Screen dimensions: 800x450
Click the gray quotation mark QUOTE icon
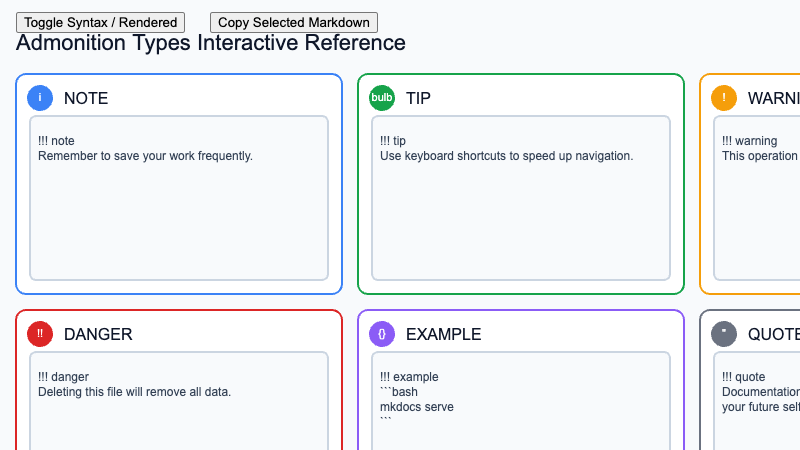pos(724,334)
